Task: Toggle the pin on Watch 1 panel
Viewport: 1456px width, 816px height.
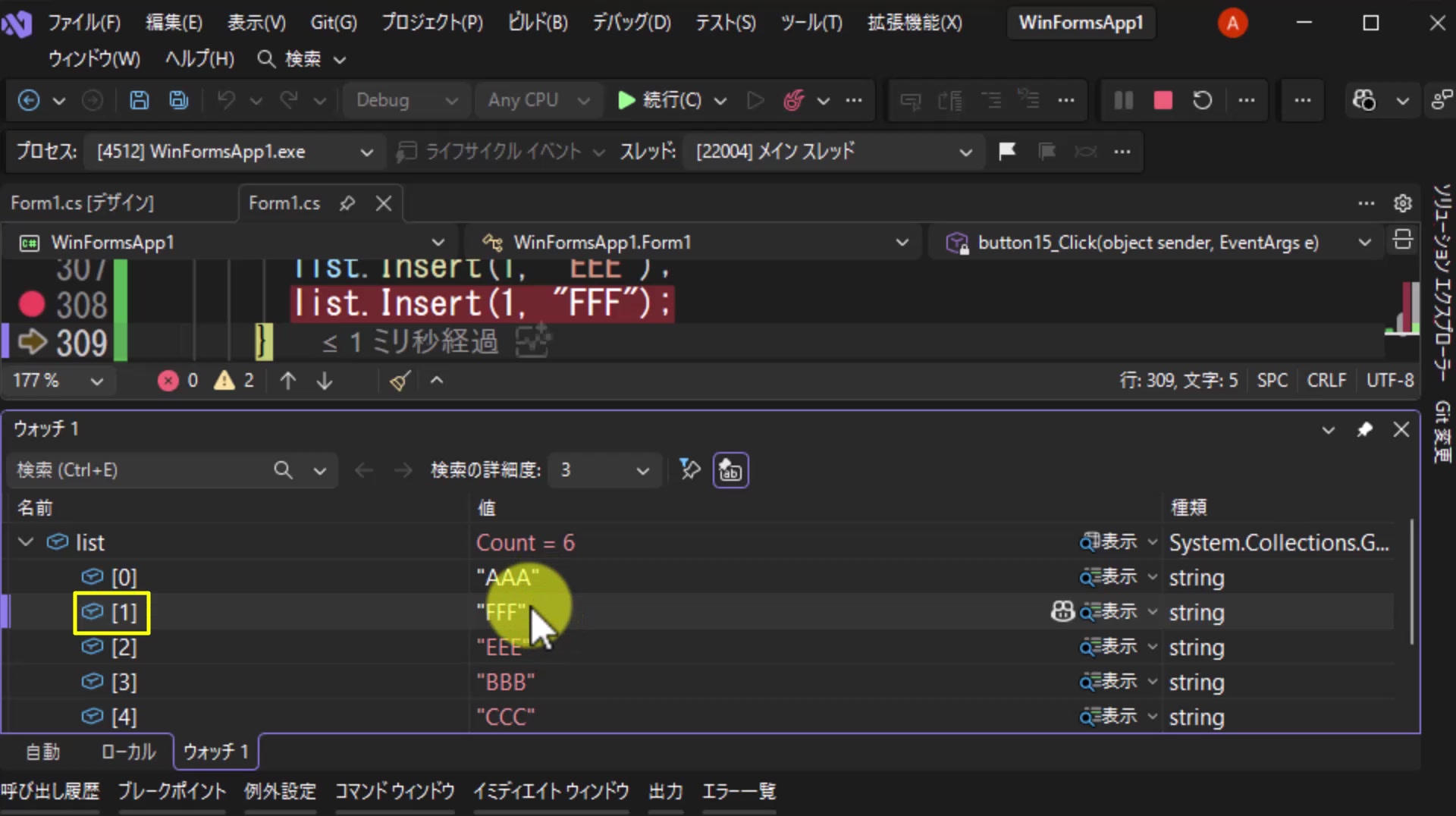Action: [x=1364, y=430]
